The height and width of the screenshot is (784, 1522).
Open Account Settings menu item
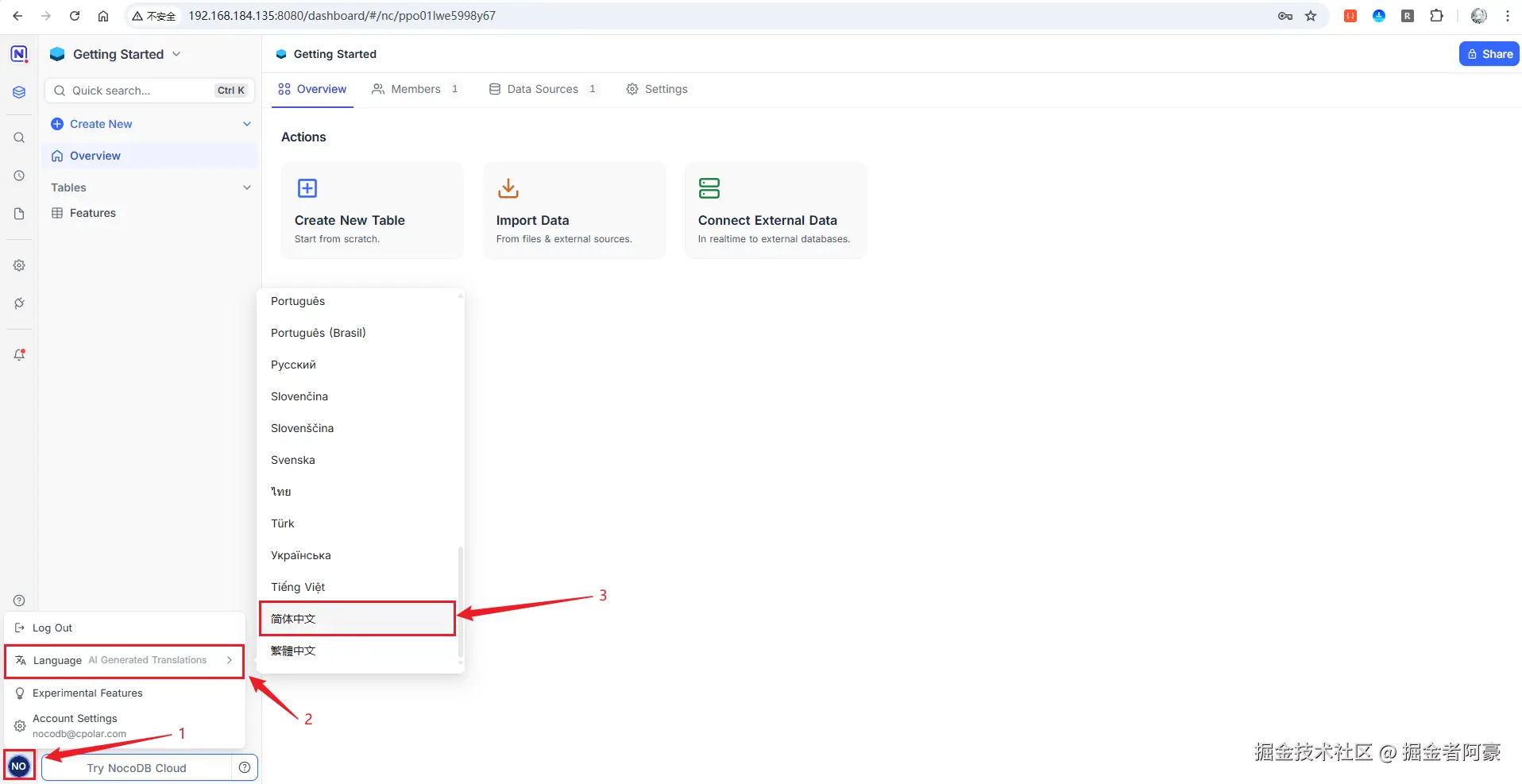[x=125, y=725]
